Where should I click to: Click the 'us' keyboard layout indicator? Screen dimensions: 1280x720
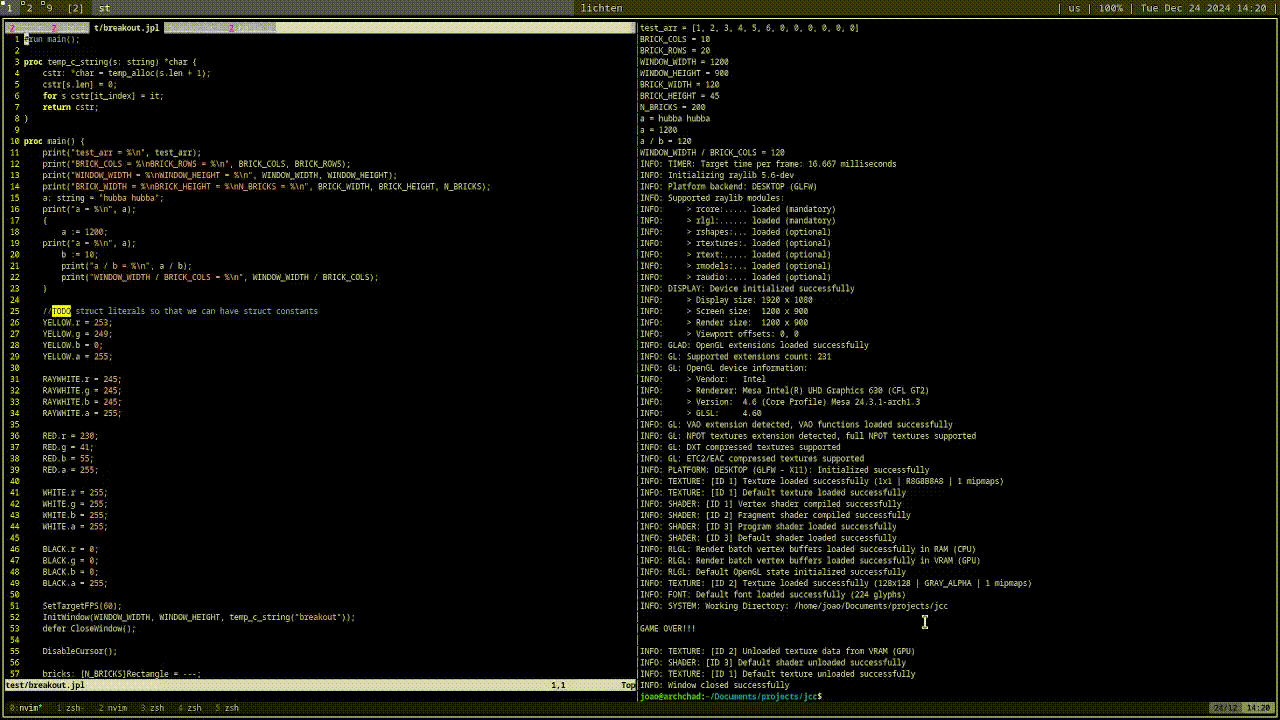1075,8
